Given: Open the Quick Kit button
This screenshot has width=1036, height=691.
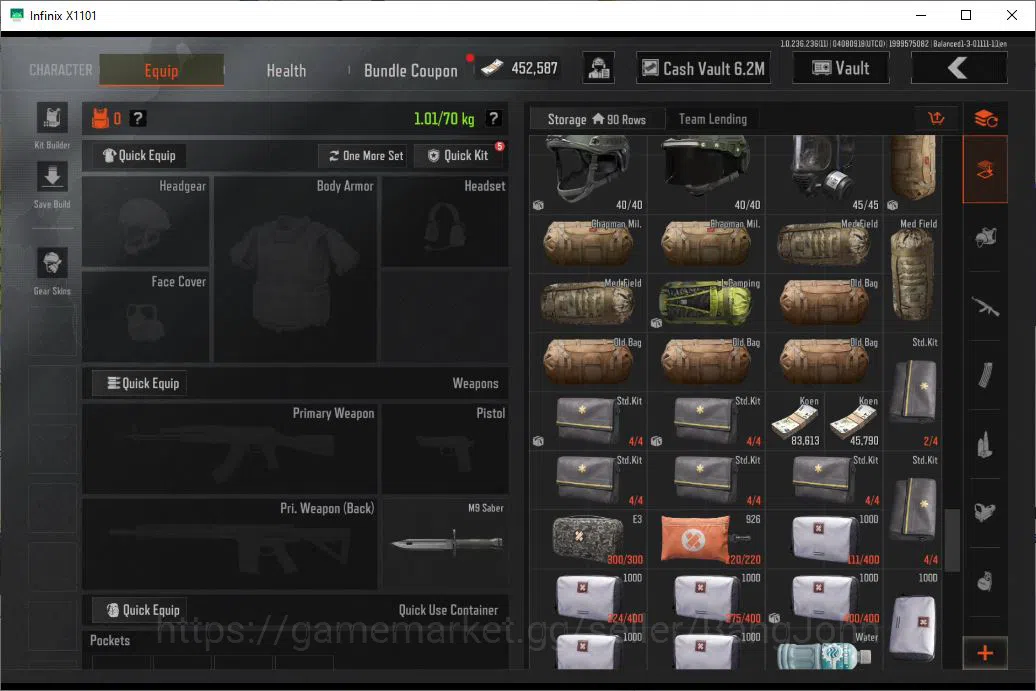Looking at the screenshot, I should (459, 156).
